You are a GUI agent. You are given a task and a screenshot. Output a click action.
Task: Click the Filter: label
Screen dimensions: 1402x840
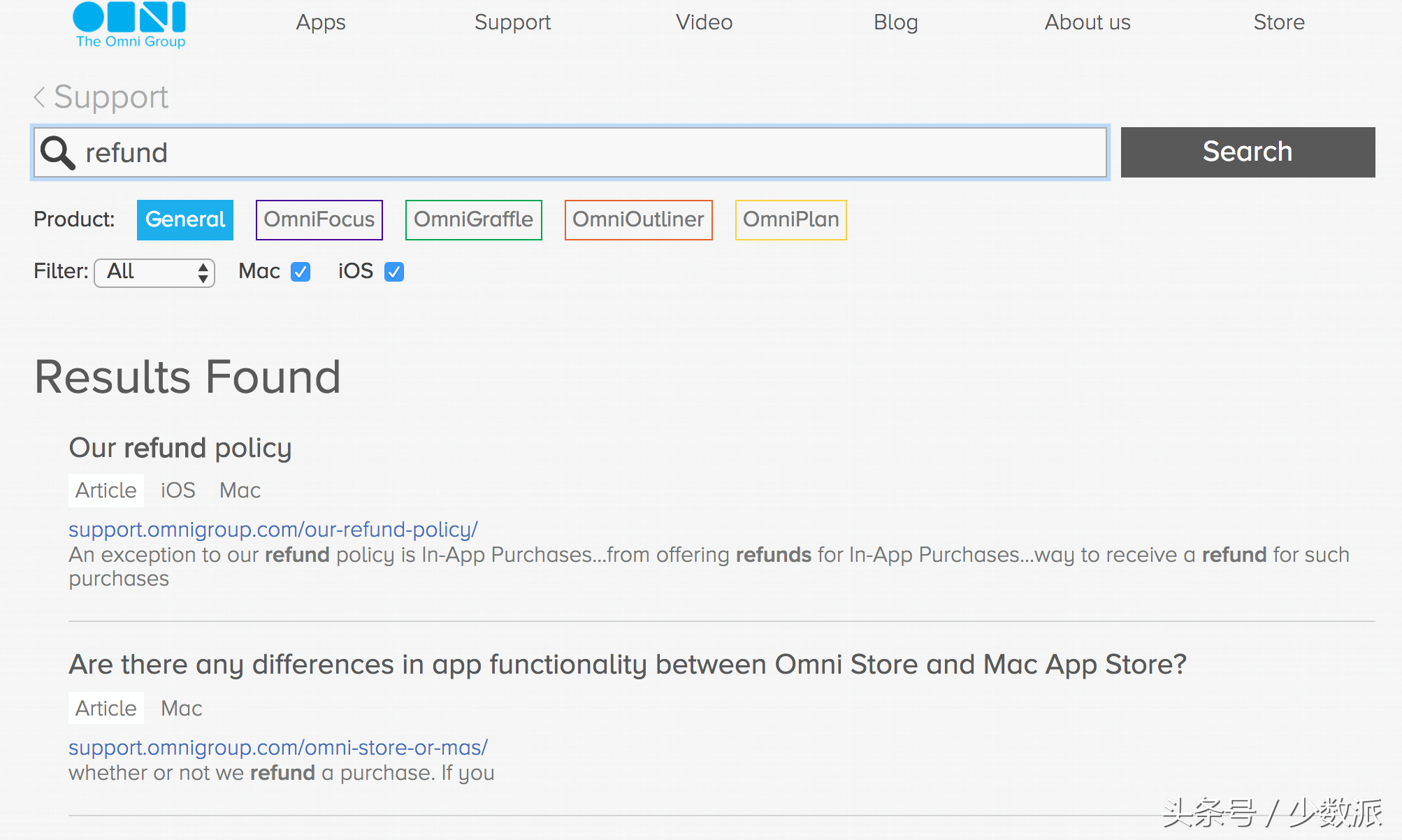(x=61, y=271)
